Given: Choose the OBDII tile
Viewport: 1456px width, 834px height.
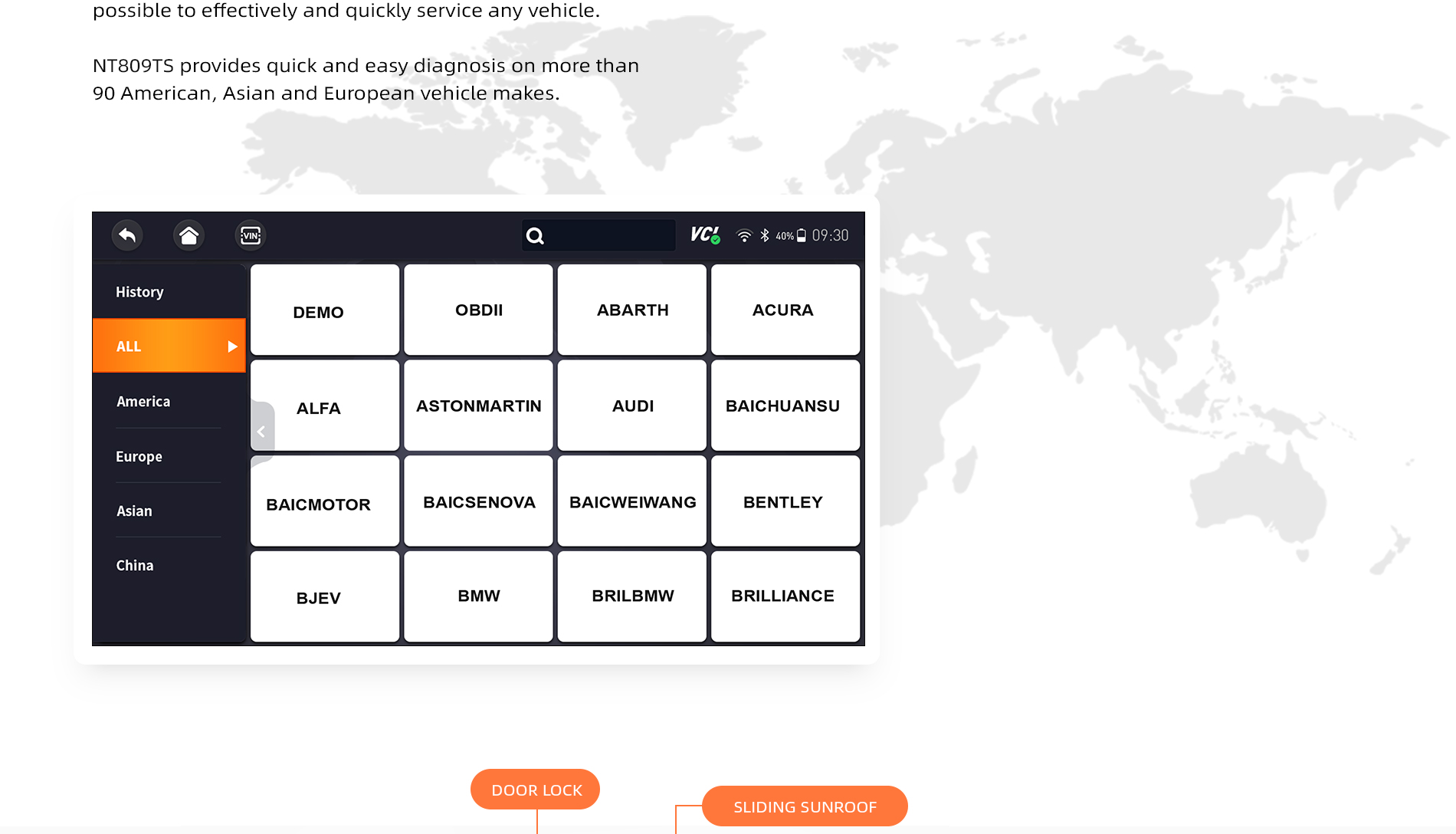Looking at the screenshot, I should tap(479, 310).
